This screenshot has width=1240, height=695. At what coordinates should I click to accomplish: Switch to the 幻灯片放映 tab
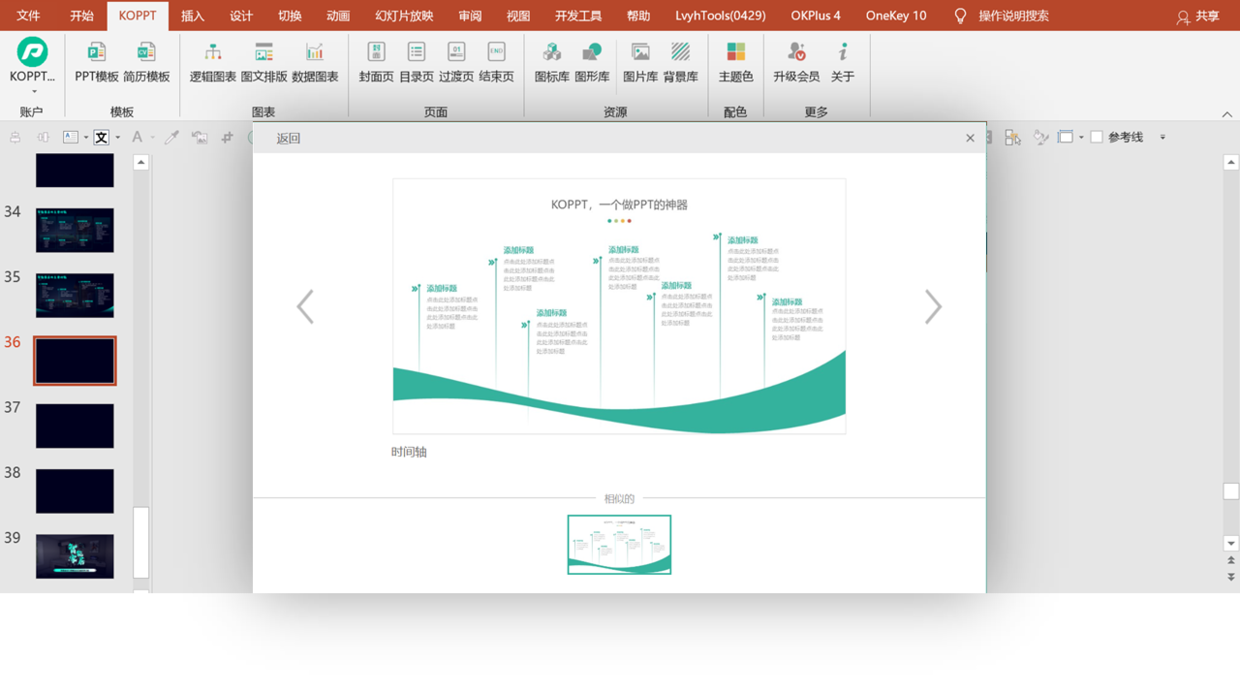pyautogui.click(x=404, y=16)
